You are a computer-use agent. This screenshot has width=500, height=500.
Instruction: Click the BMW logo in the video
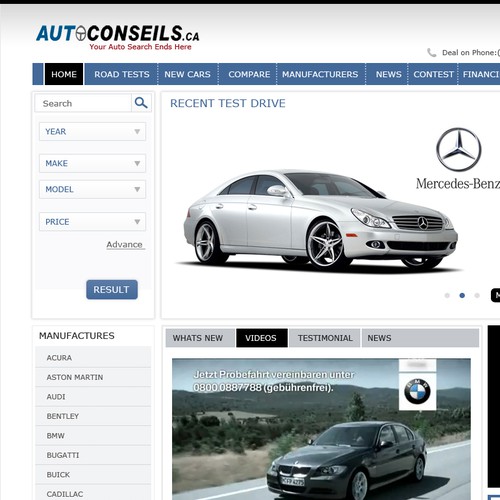pyautogui.click(x=417, y=391)
